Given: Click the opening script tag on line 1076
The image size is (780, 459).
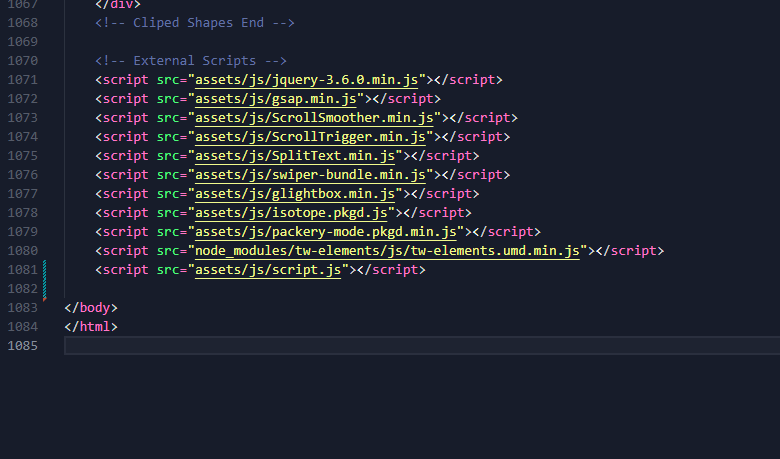Looking at the screenshot, I should pyautogui.click(x=122, y=175).
